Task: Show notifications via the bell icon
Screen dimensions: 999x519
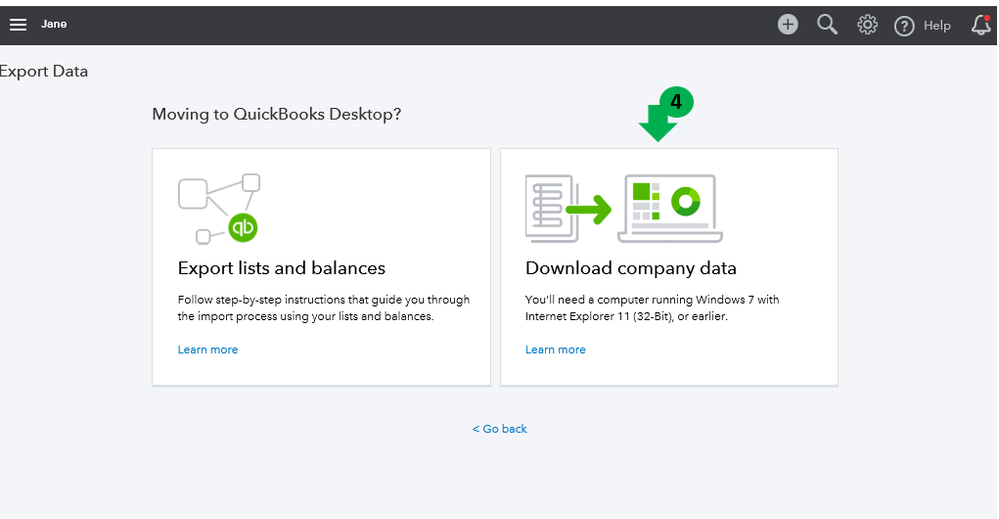Action: click(981, 26)
